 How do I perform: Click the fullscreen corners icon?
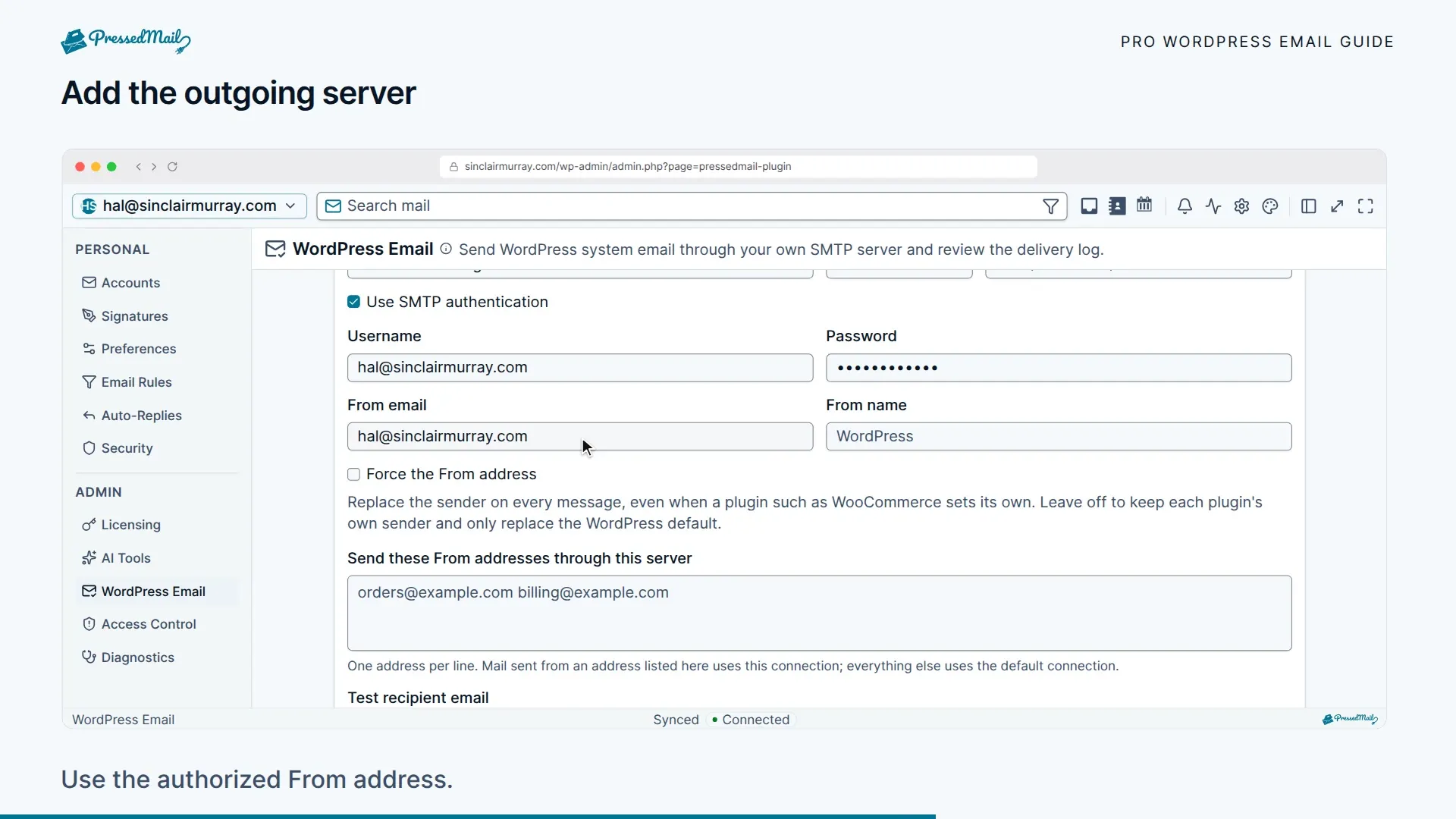1366,206
